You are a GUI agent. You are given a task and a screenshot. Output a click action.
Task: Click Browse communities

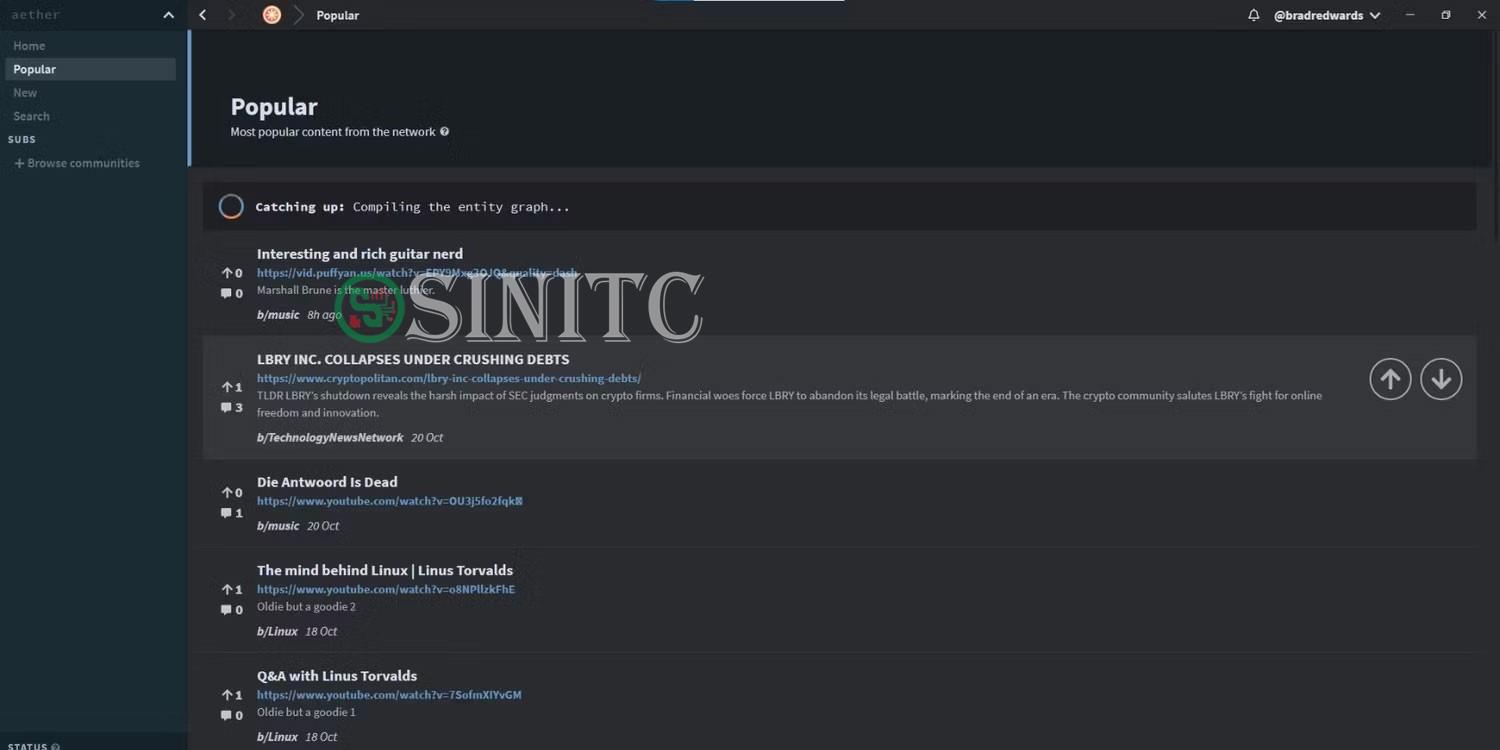click(77, 163)
